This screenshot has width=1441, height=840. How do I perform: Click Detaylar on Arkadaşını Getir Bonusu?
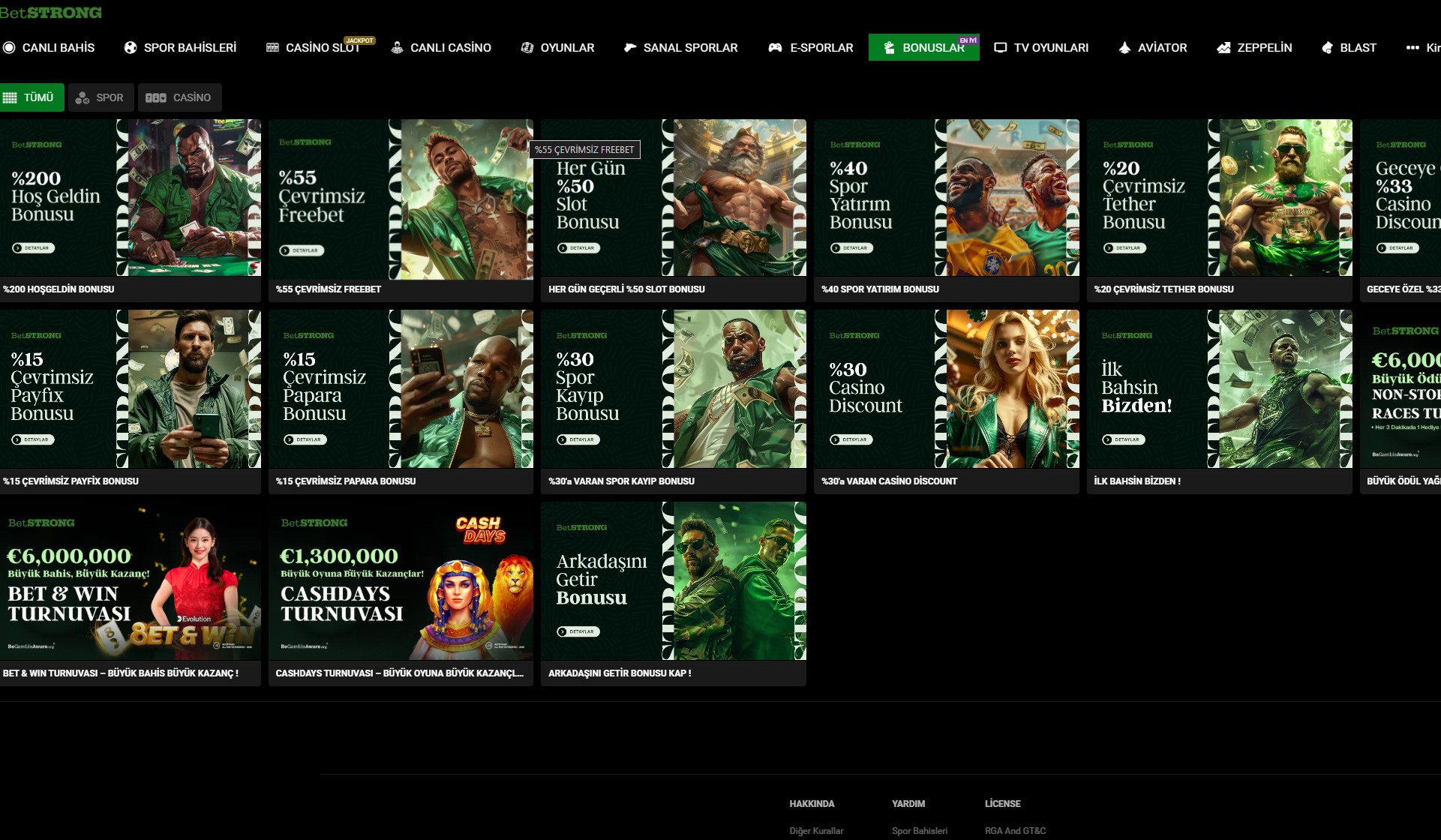click(578, 631)
